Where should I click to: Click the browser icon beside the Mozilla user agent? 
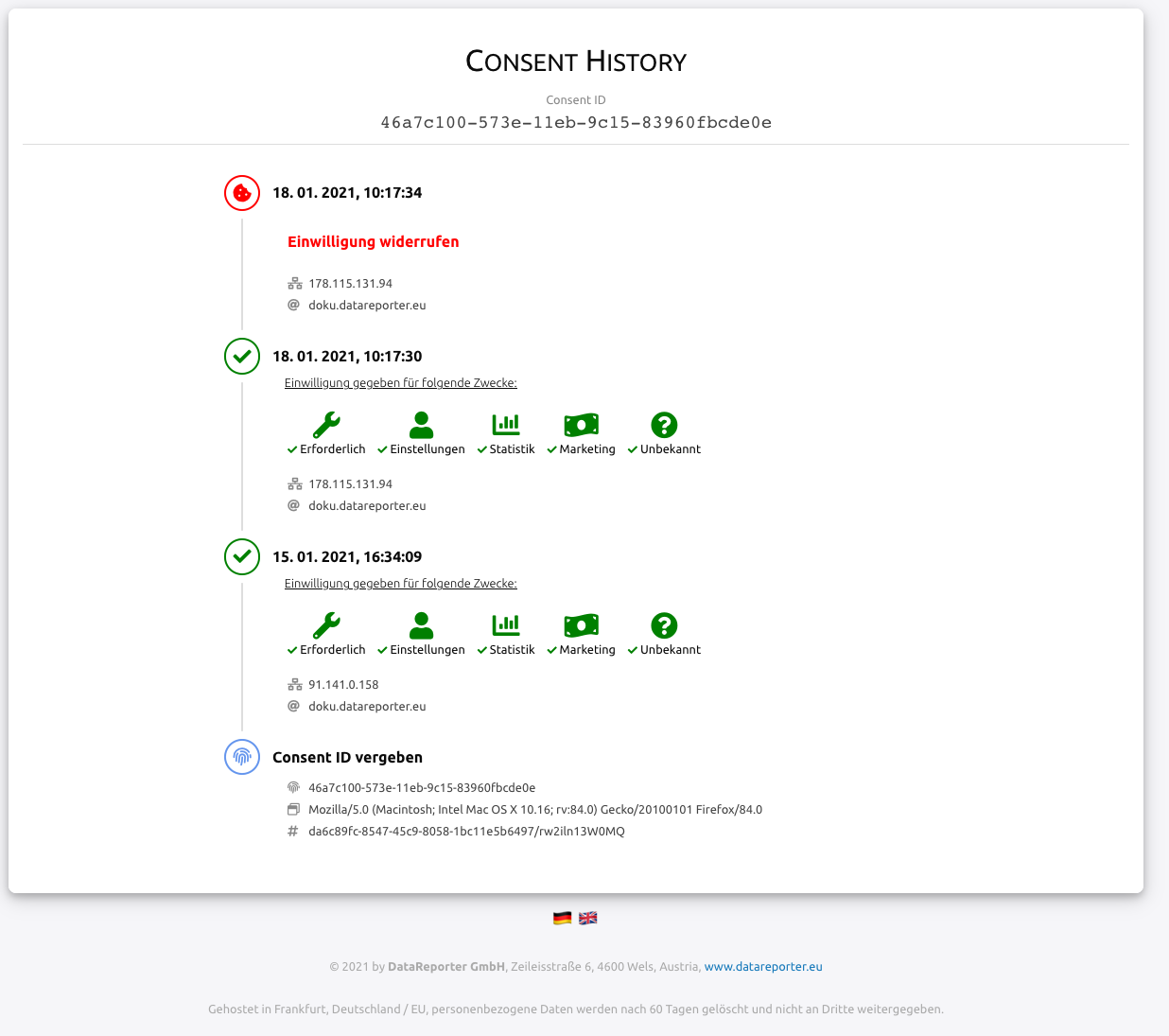(x=294, y=809)
